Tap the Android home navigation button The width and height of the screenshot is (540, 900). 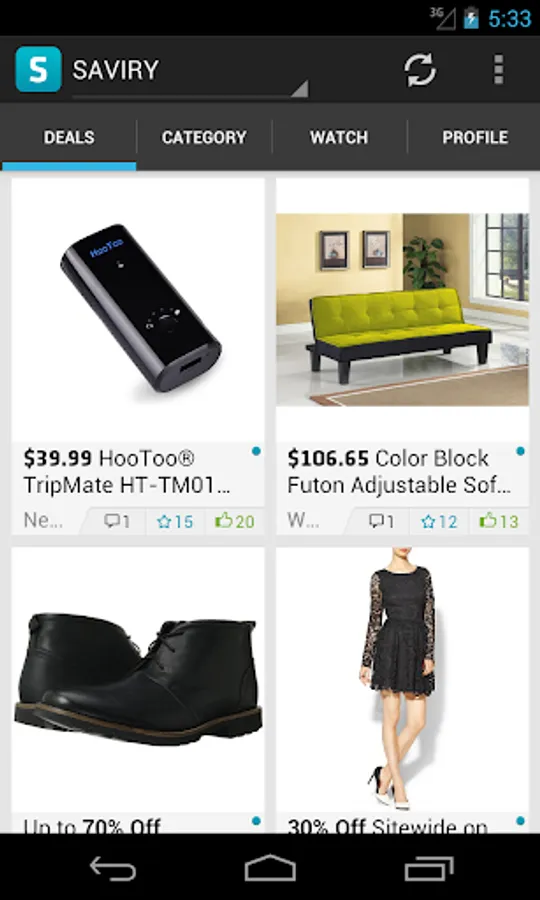[270, 867]
